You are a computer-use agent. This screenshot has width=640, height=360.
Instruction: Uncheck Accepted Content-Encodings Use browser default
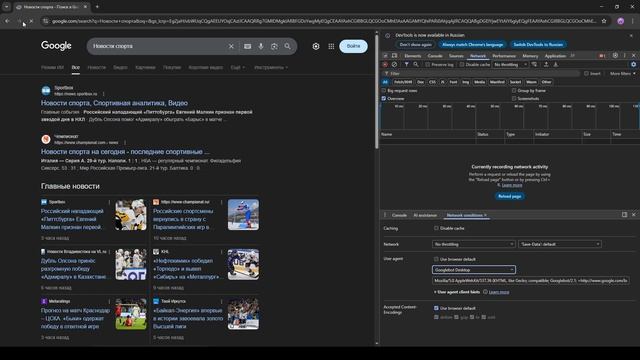tap(436, 308)
